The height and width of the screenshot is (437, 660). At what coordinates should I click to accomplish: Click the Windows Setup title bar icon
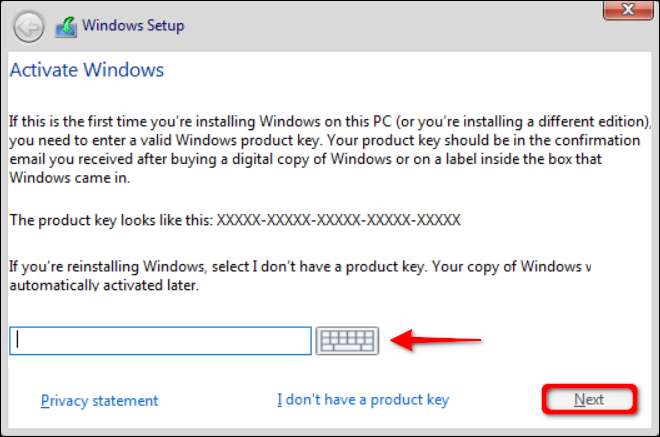(x=66, y=27)
